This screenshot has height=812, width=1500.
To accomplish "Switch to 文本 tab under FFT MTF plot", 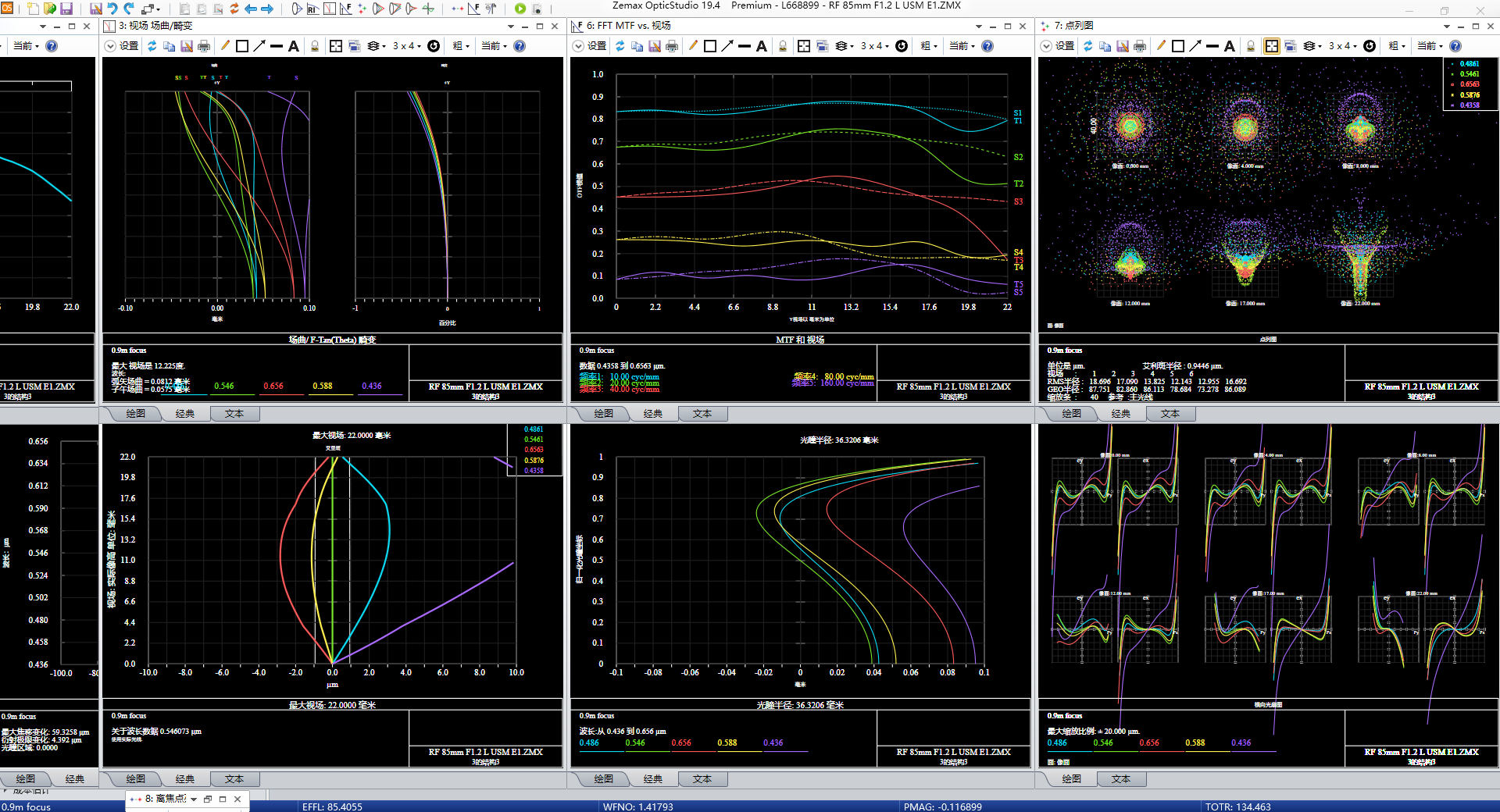I will click(702, 414).
